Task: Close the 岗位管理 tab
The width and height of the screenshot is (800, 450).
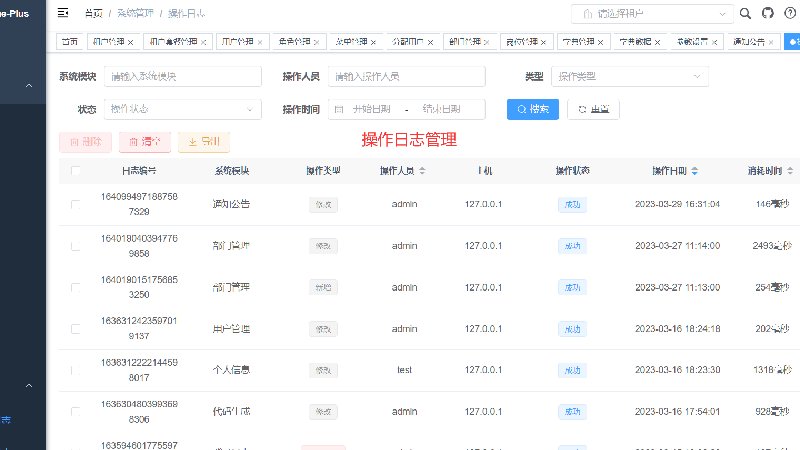Action: (543, 42)
